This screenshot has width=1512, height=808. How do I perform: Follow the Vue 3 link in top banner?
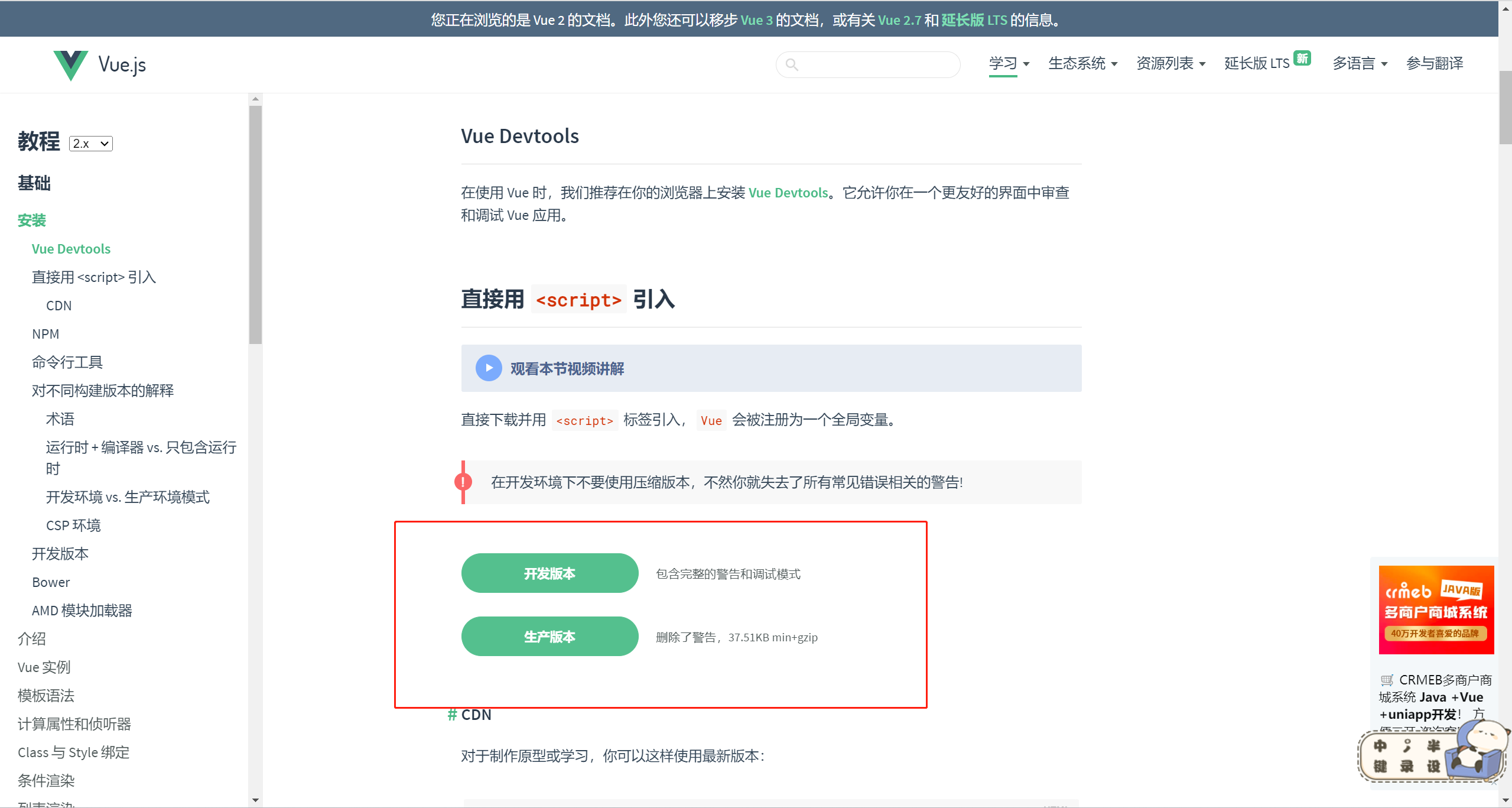[756, 20]
